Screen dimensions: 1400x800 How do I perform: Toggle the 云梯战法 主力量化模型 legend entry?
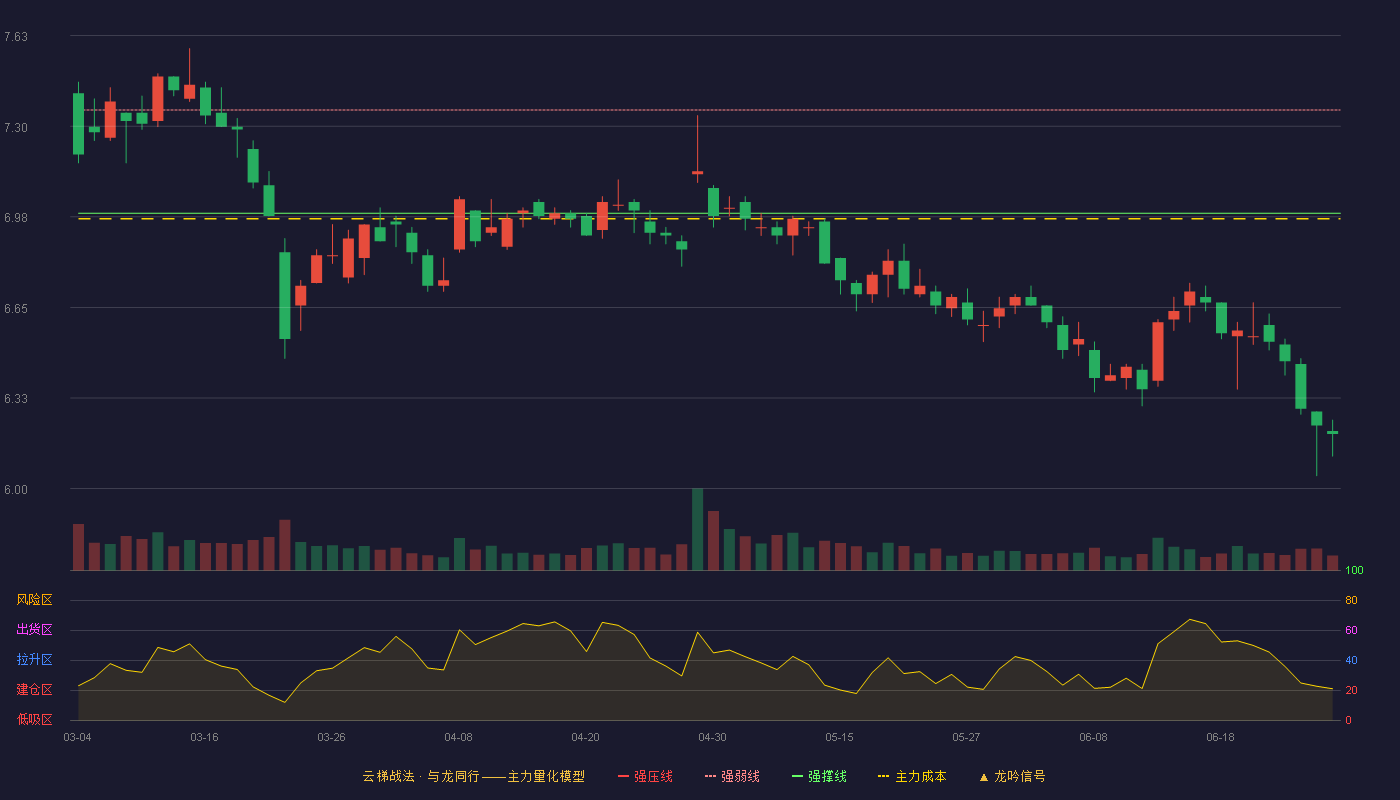[x=474, y=776]
